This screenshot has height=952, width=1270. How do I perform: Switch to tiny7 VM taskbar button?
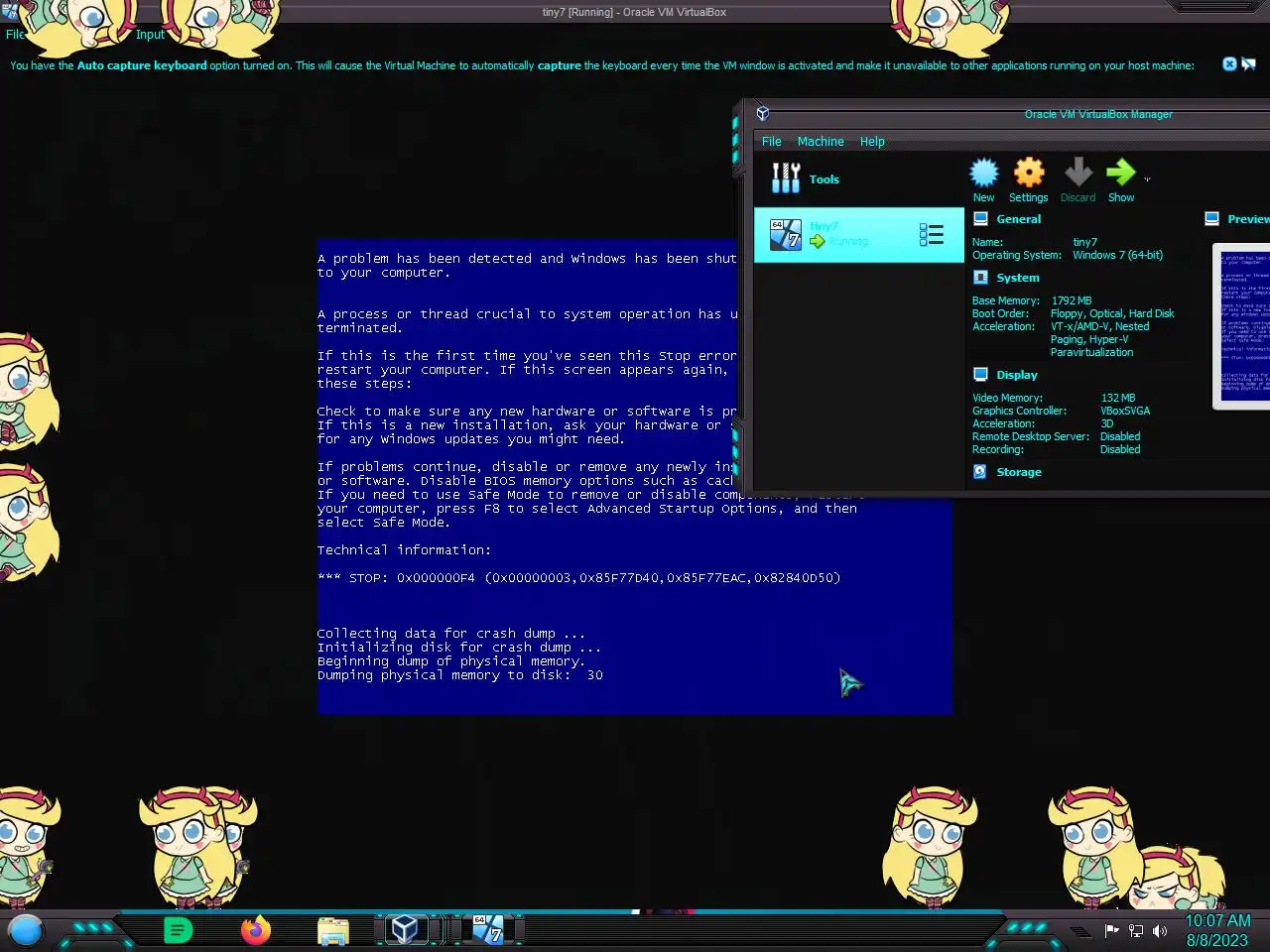click(487, 930)
